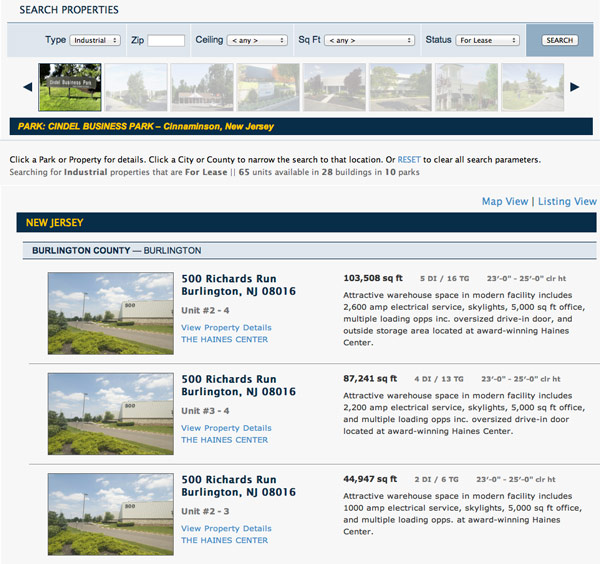View Property Details for Unit #2 - 3

pos(226,529)
